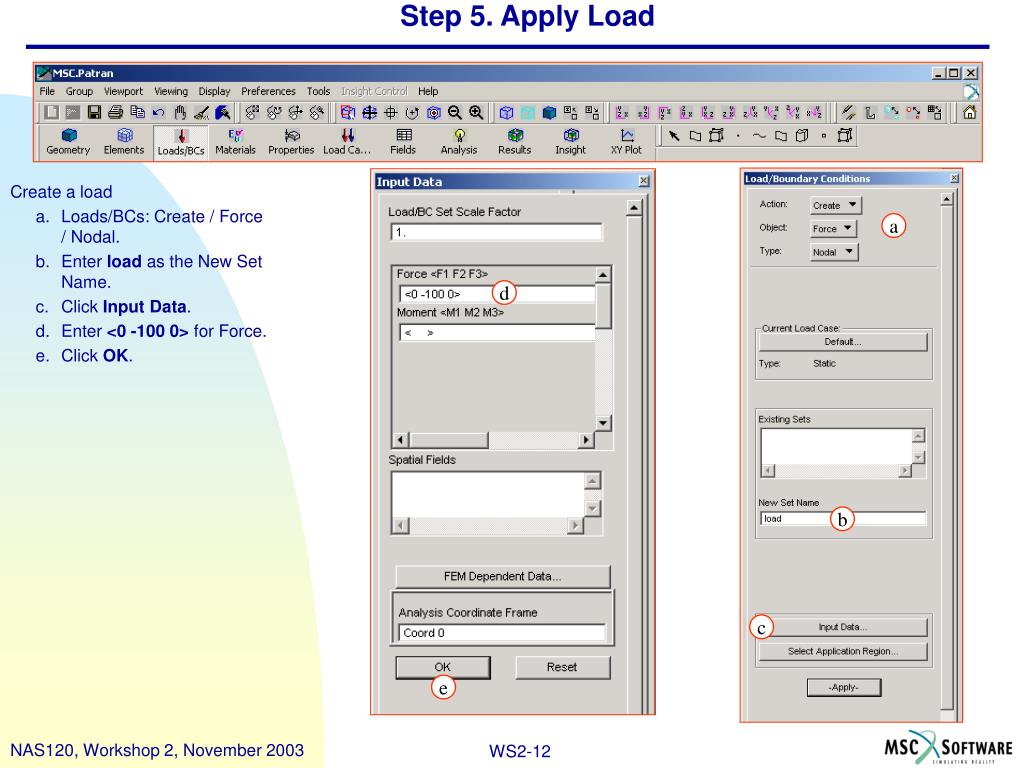Select Smooth Shaded dark cube icon

(x=549, y=112)
